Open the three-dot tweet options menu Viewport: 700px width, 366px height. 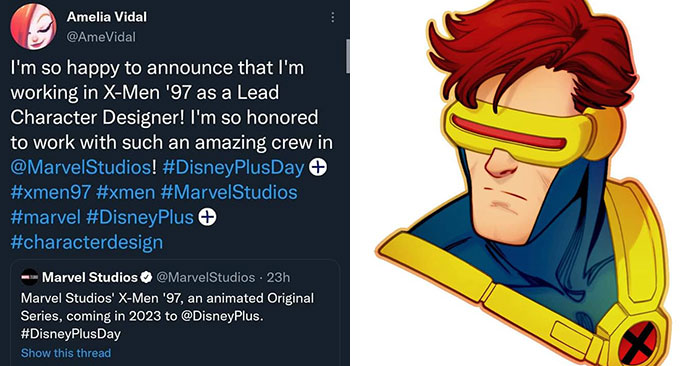tap(333, 17)
